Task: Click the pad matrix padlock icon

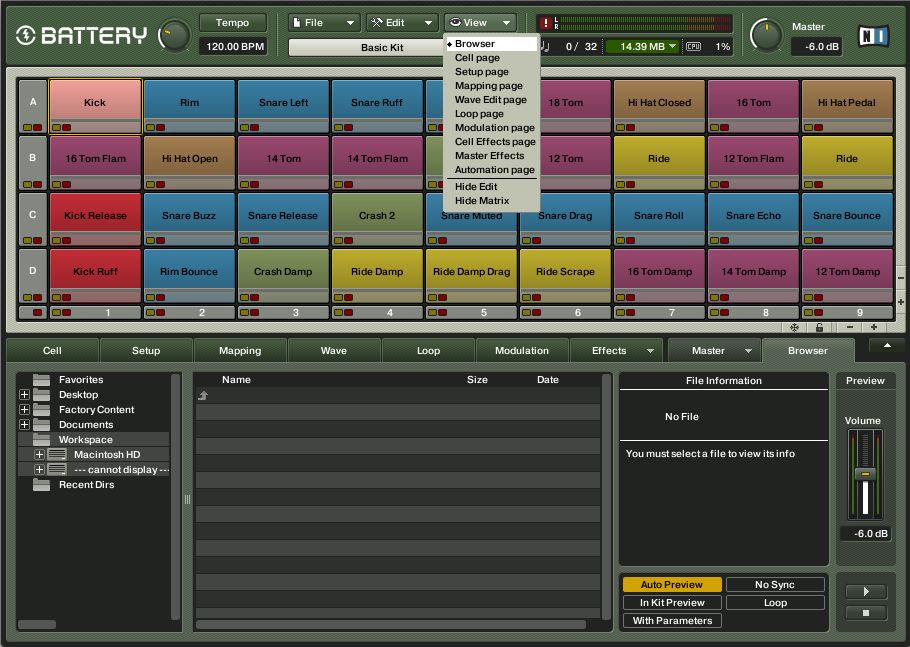Action: [x=820, y=328]
